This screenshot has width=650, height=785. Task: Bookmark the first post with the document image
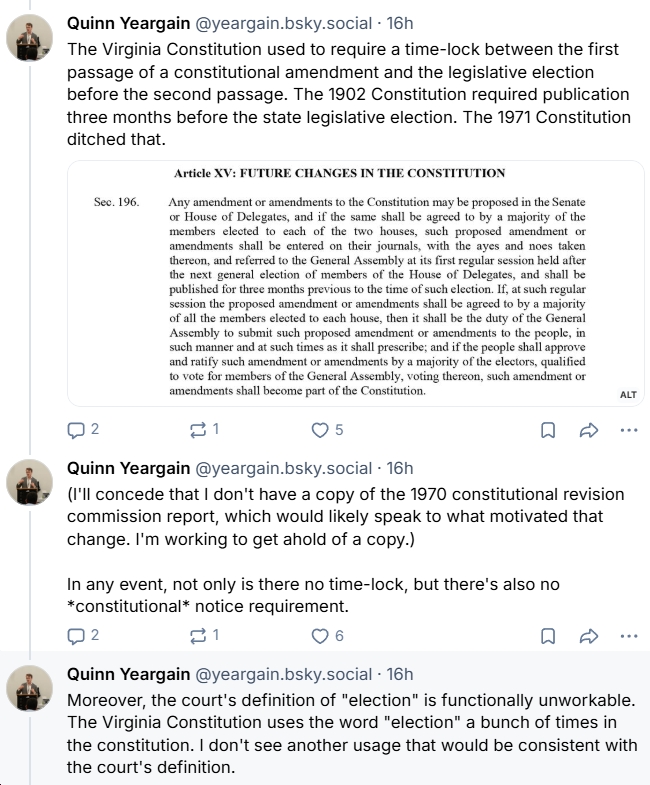point(548,430)
